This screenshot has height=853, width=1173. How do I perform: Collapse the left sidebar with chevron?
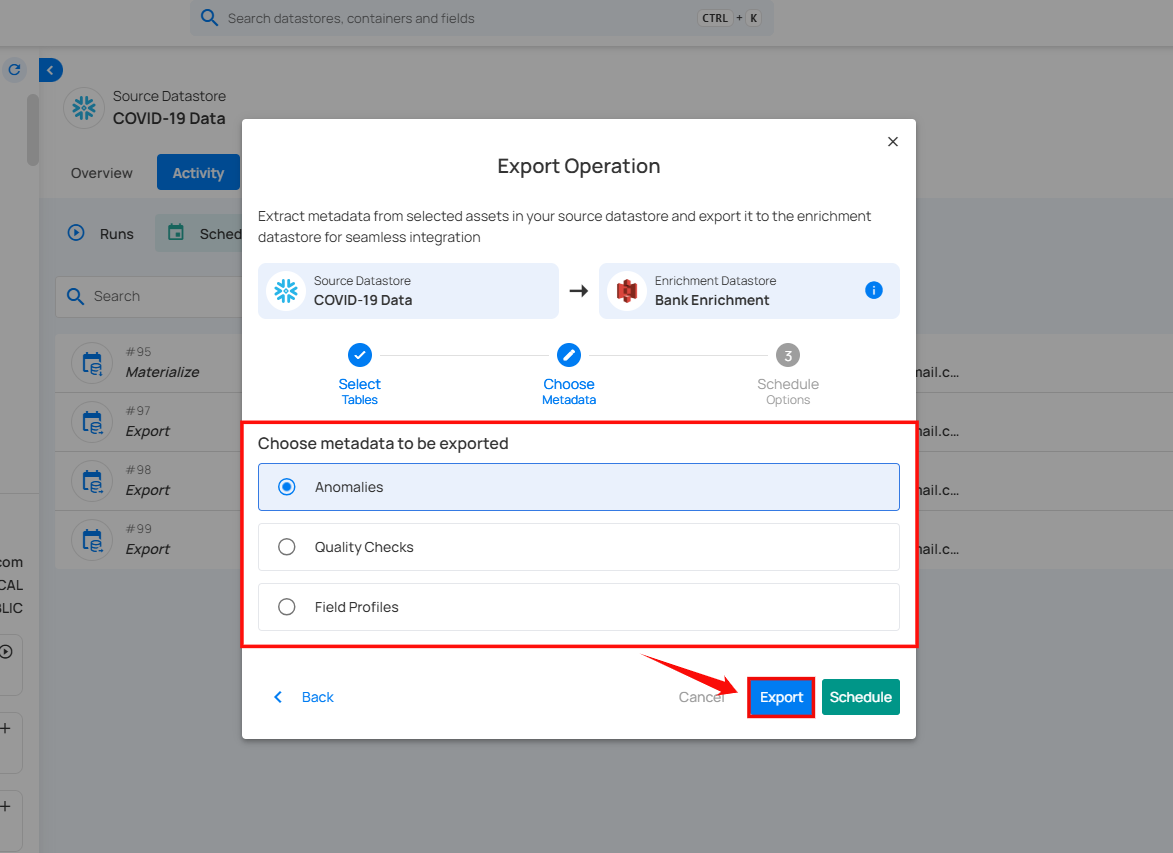pyautogui.click(x=51, y=70)
